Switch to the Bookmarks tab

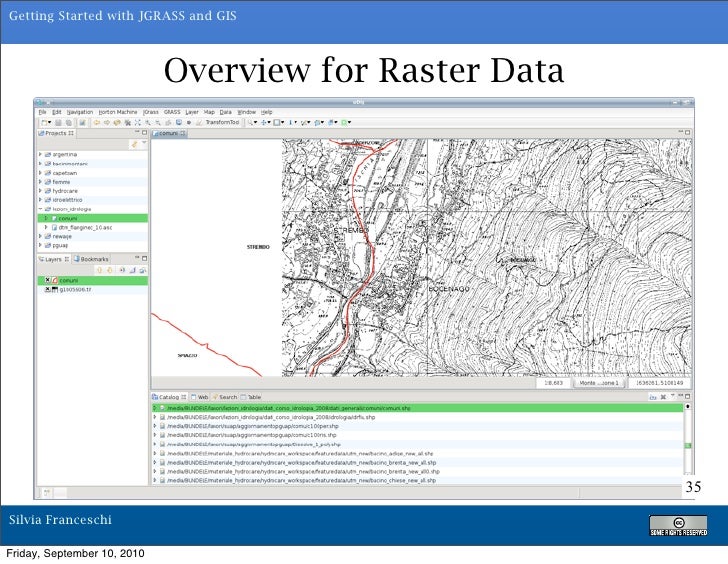click(91, 259)
